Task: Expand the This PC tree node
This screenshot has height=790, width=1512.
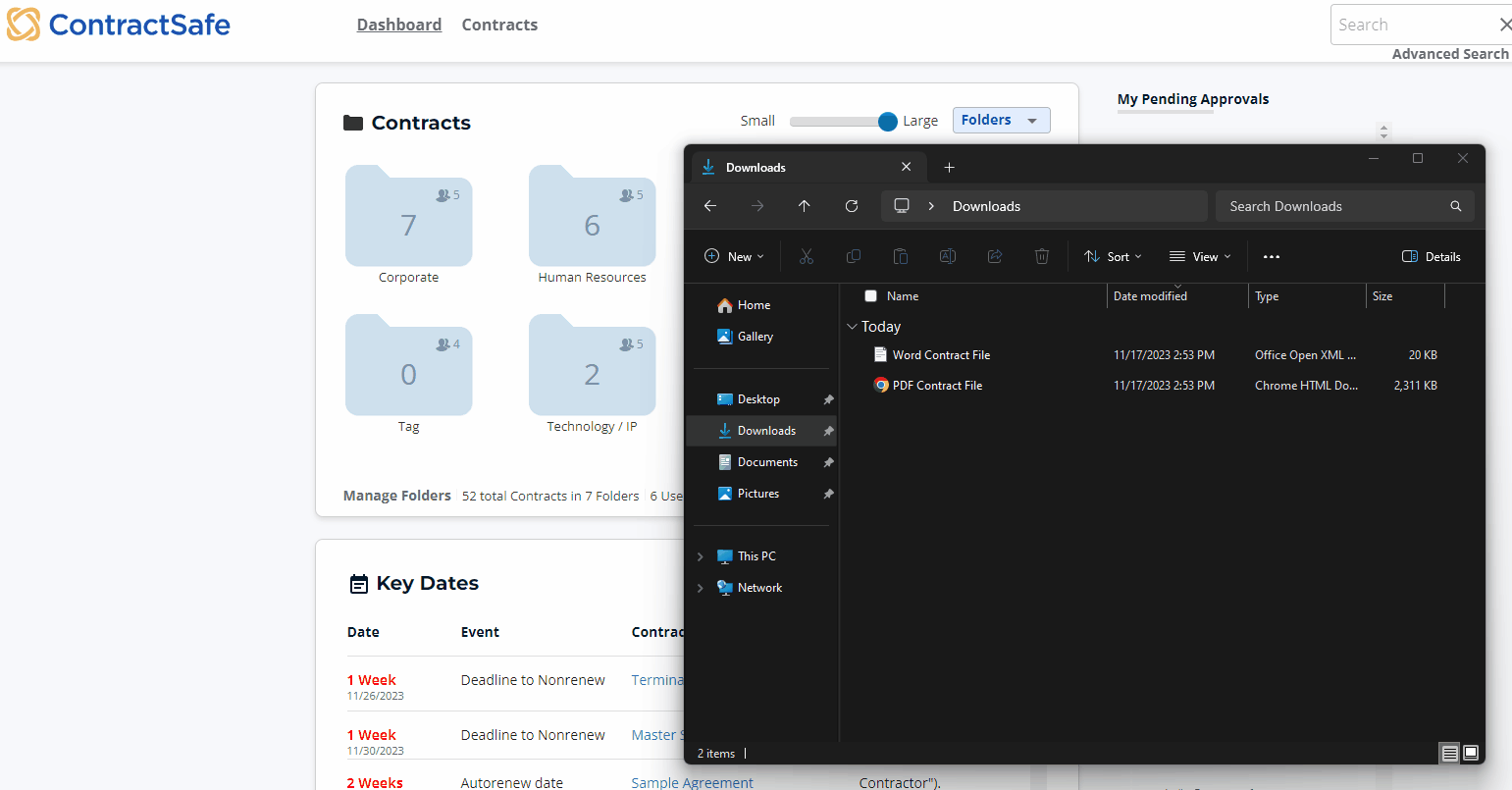Action: click(700, 556)
